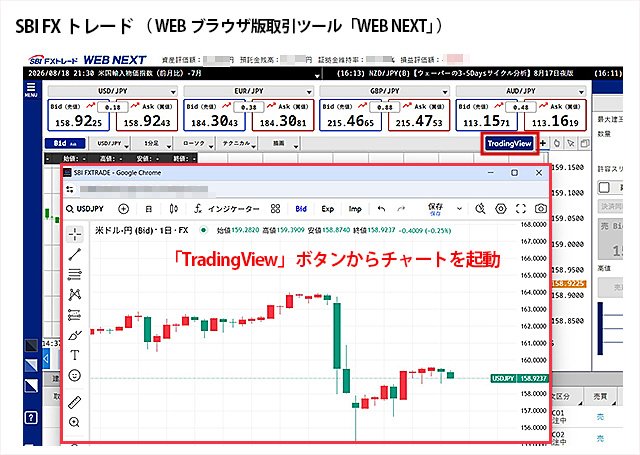
Task: Click the duplicate windows icon in chart toolbar
Action: pyautogui.click(x=584, y=143)
